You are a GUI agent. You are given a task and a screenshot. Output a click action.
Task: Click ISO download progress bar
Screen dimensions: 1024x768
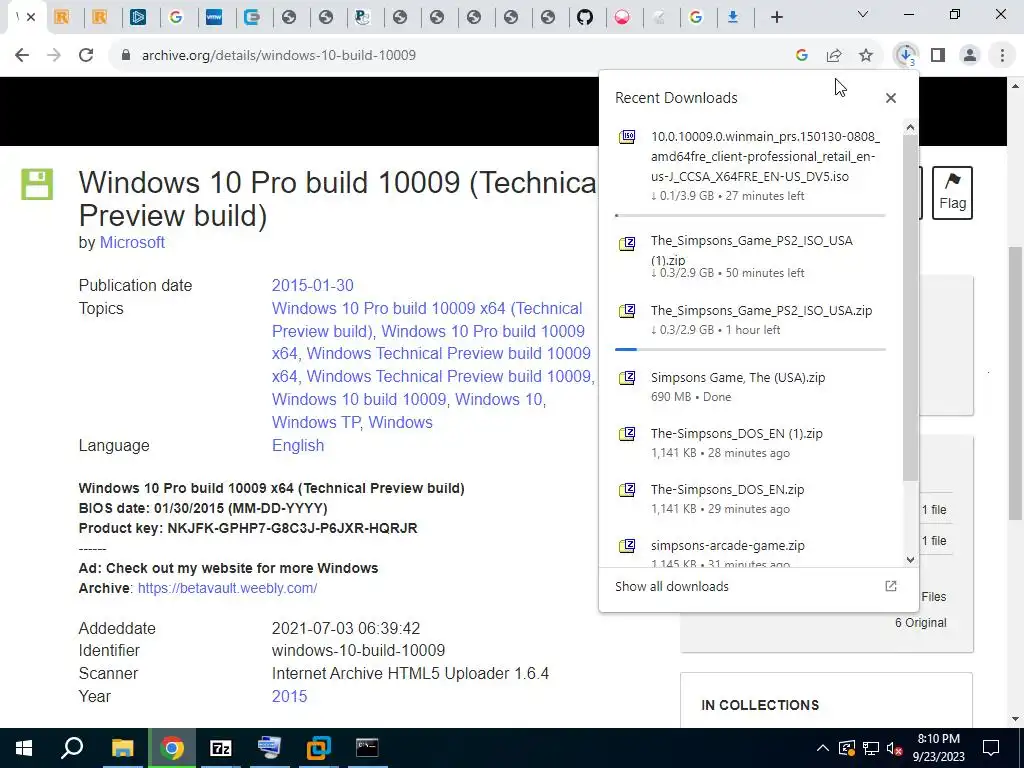tap(750, 215)
